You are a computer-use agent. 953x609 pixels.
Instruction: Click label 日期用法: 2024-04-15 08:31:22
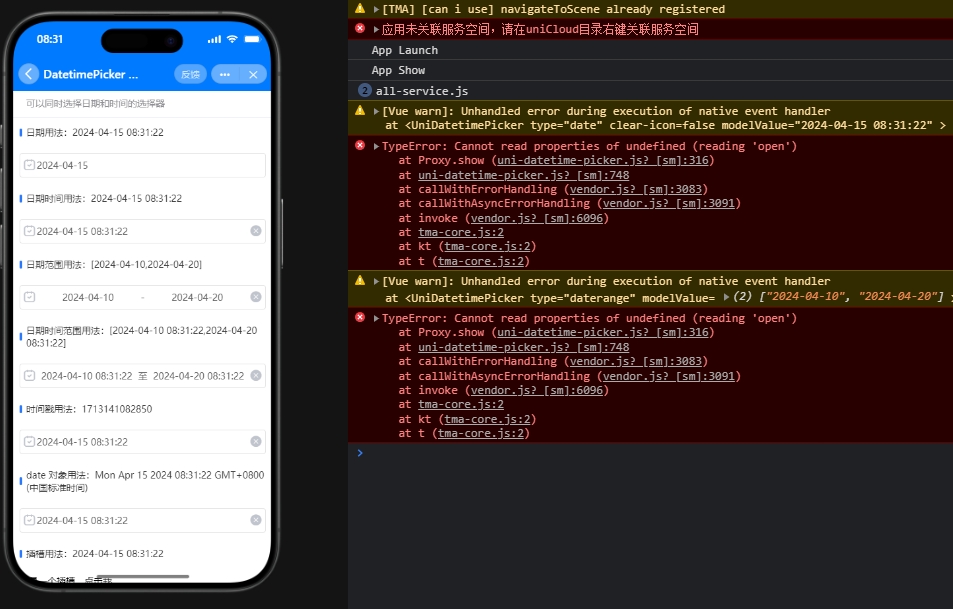coord(95,132)
